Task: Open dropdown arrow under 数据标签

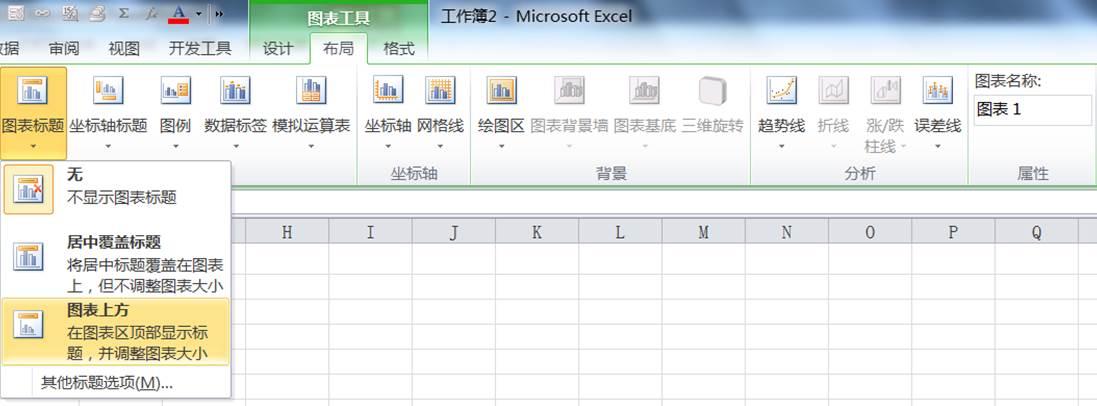Action: point(236,146)
